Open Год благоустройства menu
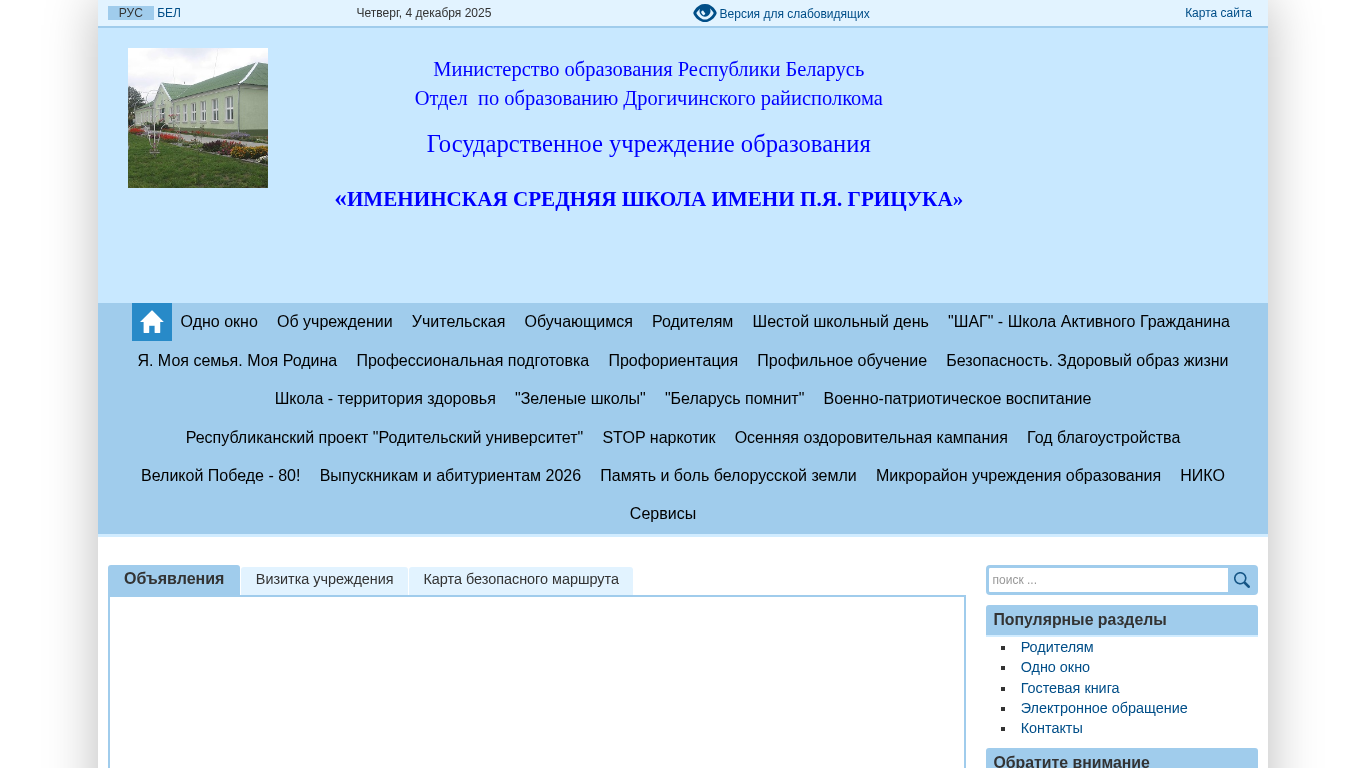The image size is (1366, 768). coord(1104,438)
